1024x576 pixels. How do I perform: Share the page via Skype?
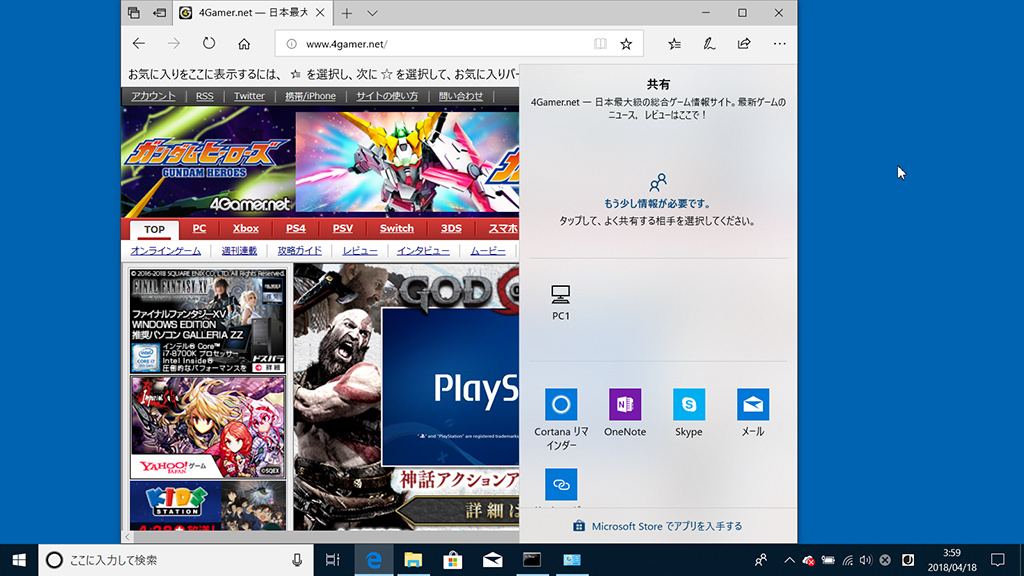click(x=689, y=405)
